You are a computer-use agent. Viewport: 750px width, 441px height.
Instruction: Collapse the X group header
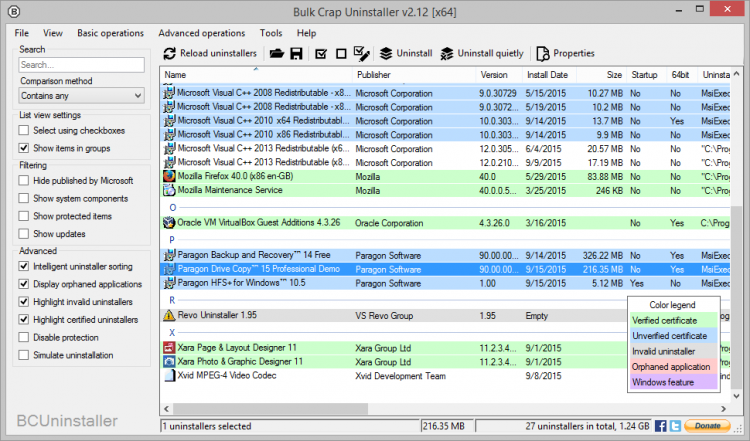(x=172, y=332)
